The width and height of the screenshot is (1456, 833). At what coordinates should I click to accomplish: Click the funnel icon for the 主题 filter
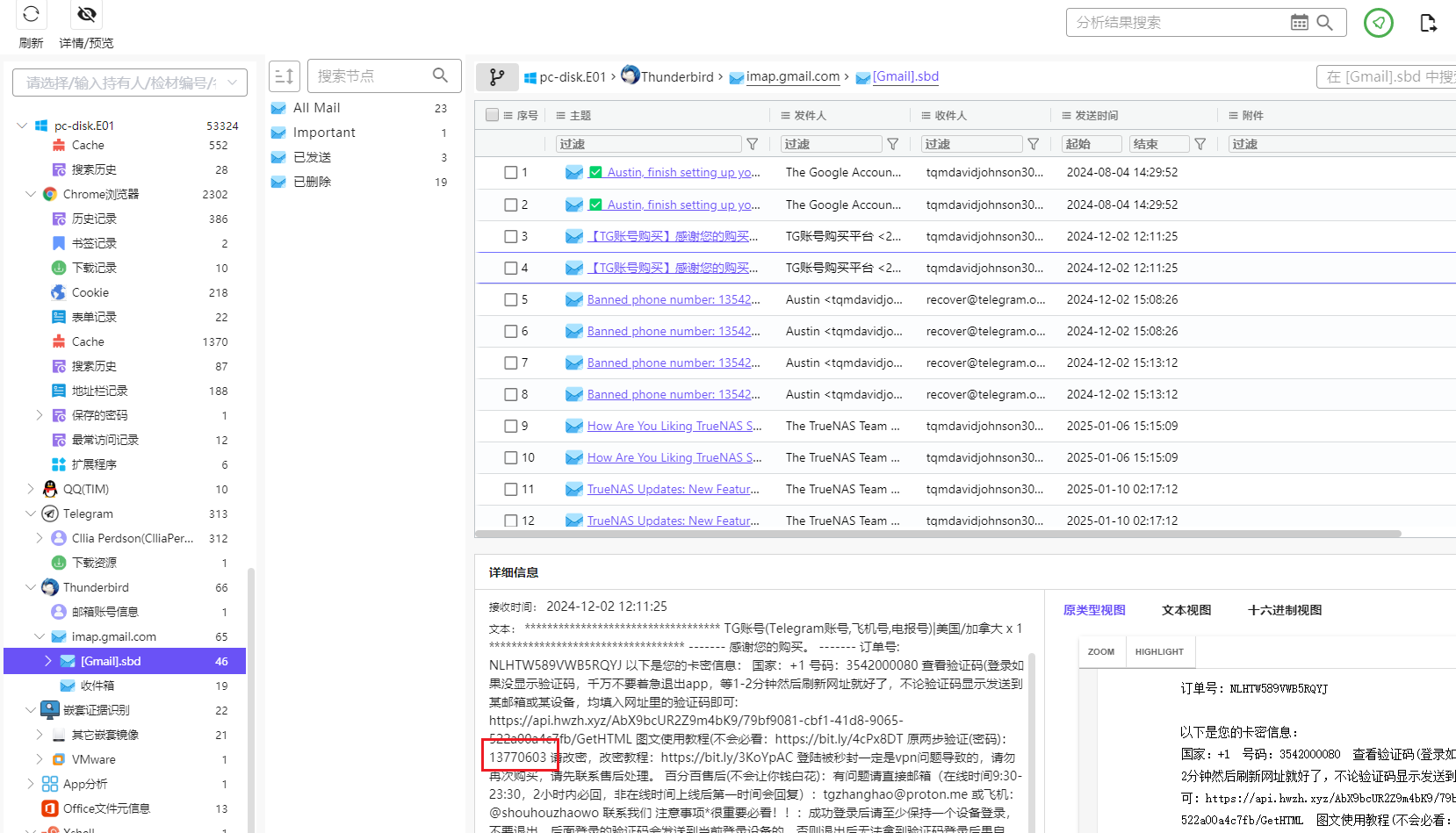coord(753,144)
